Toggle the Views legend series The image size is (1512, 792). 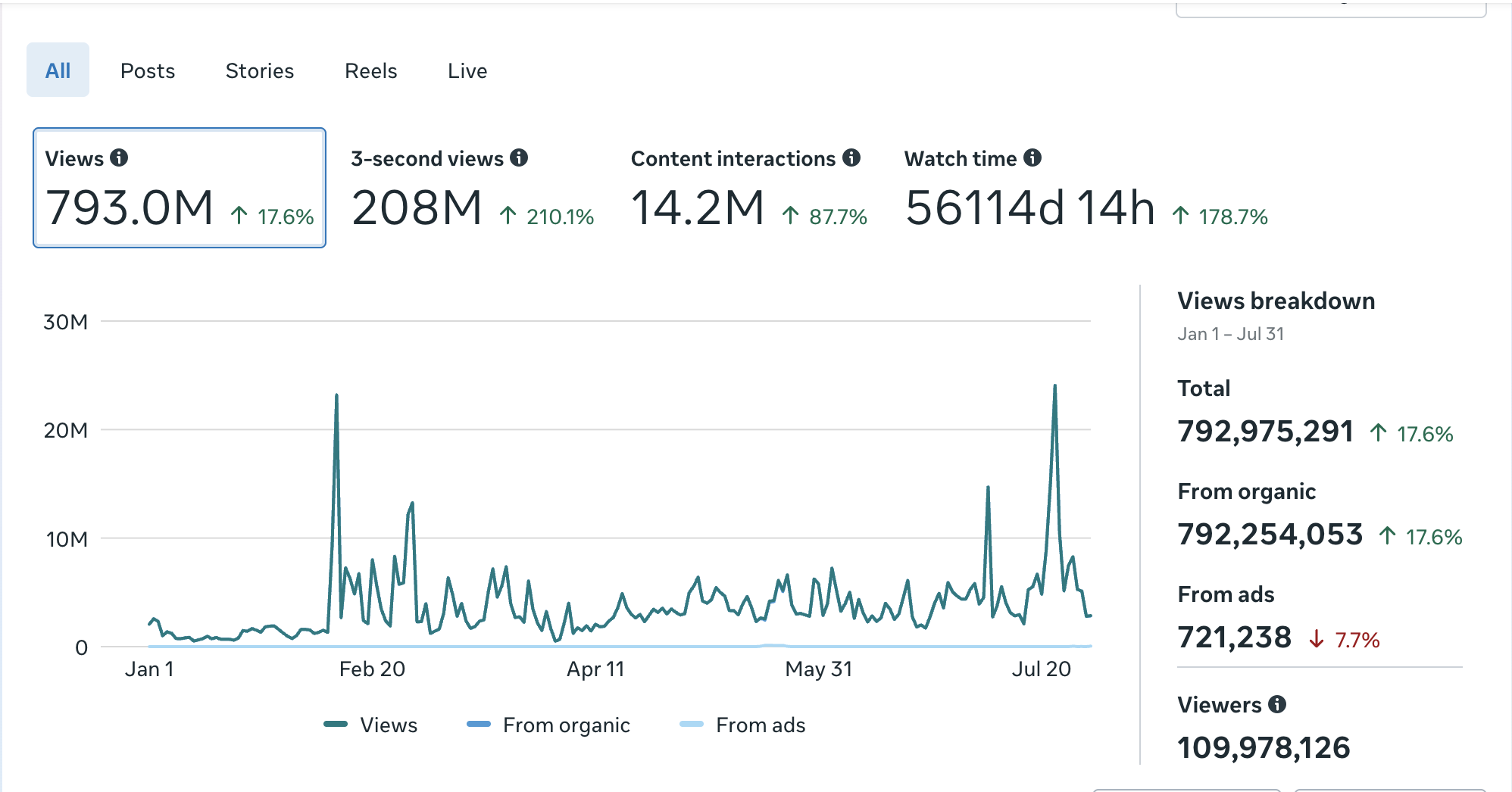click(x=370, y=725)
